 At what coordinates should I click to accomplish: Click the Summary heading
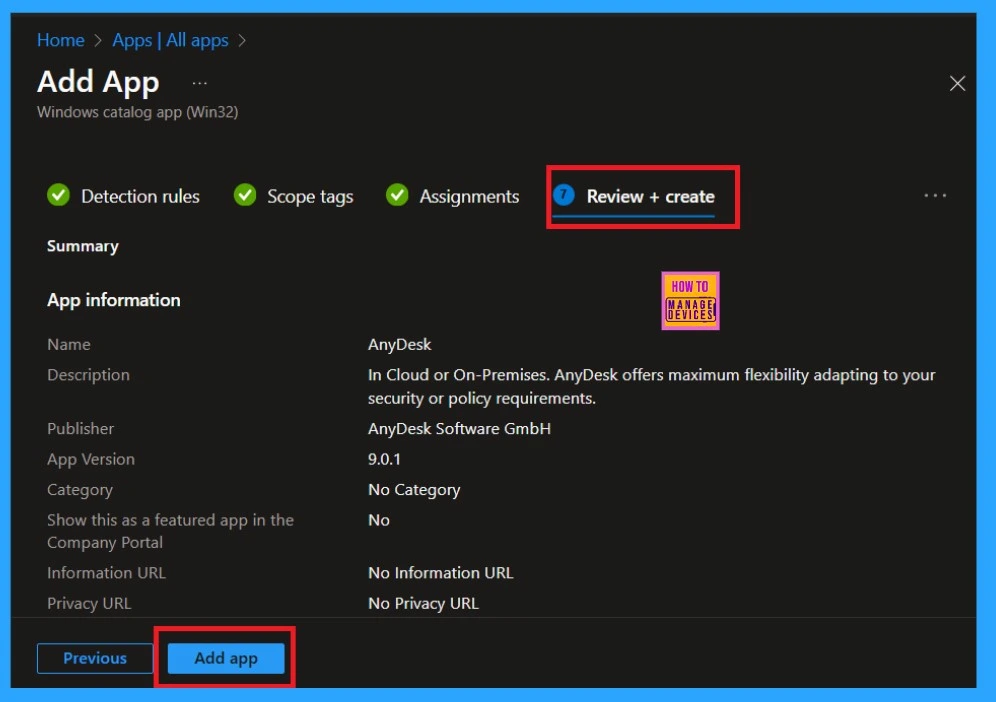[83, 246]
